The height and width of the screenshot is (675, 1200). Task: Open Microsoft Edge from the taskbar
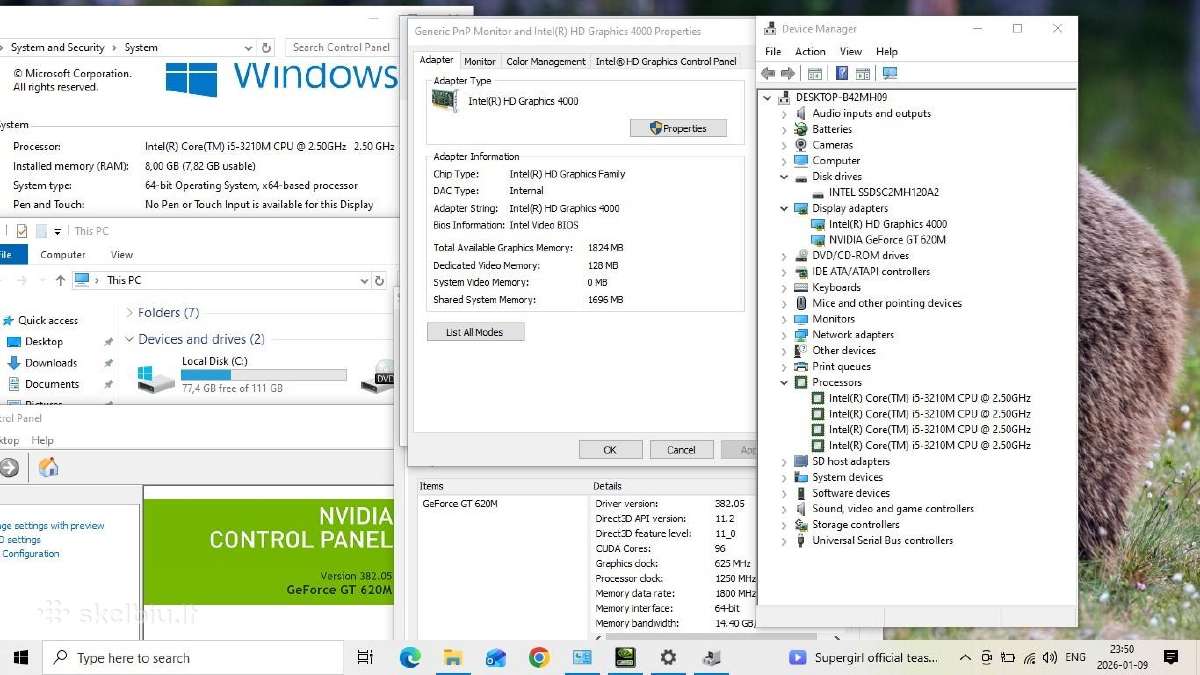410,657
